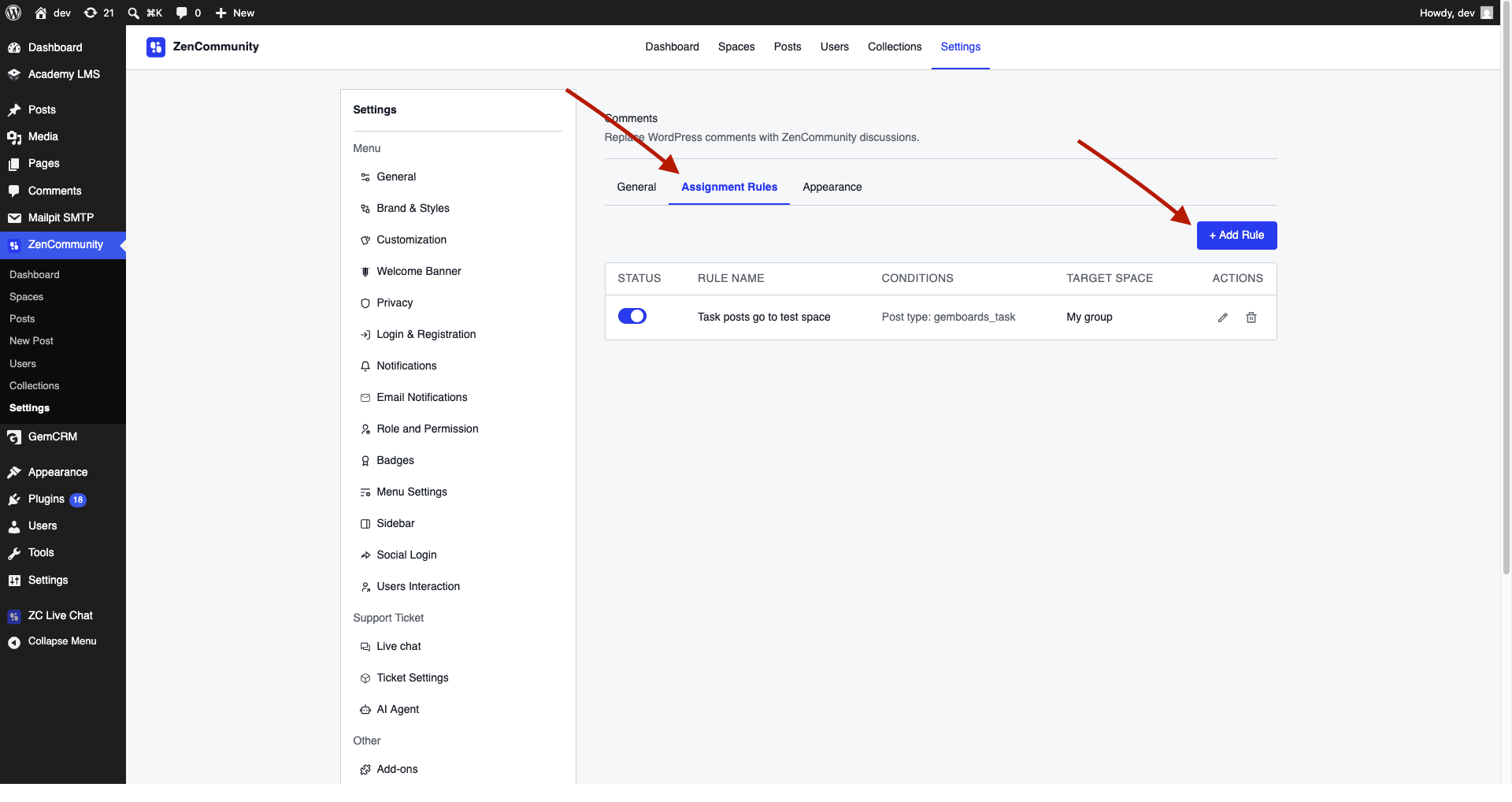Open Plugins with 18 updates badge
Screen dimensions: 1512x802
(x=63, y=499)
